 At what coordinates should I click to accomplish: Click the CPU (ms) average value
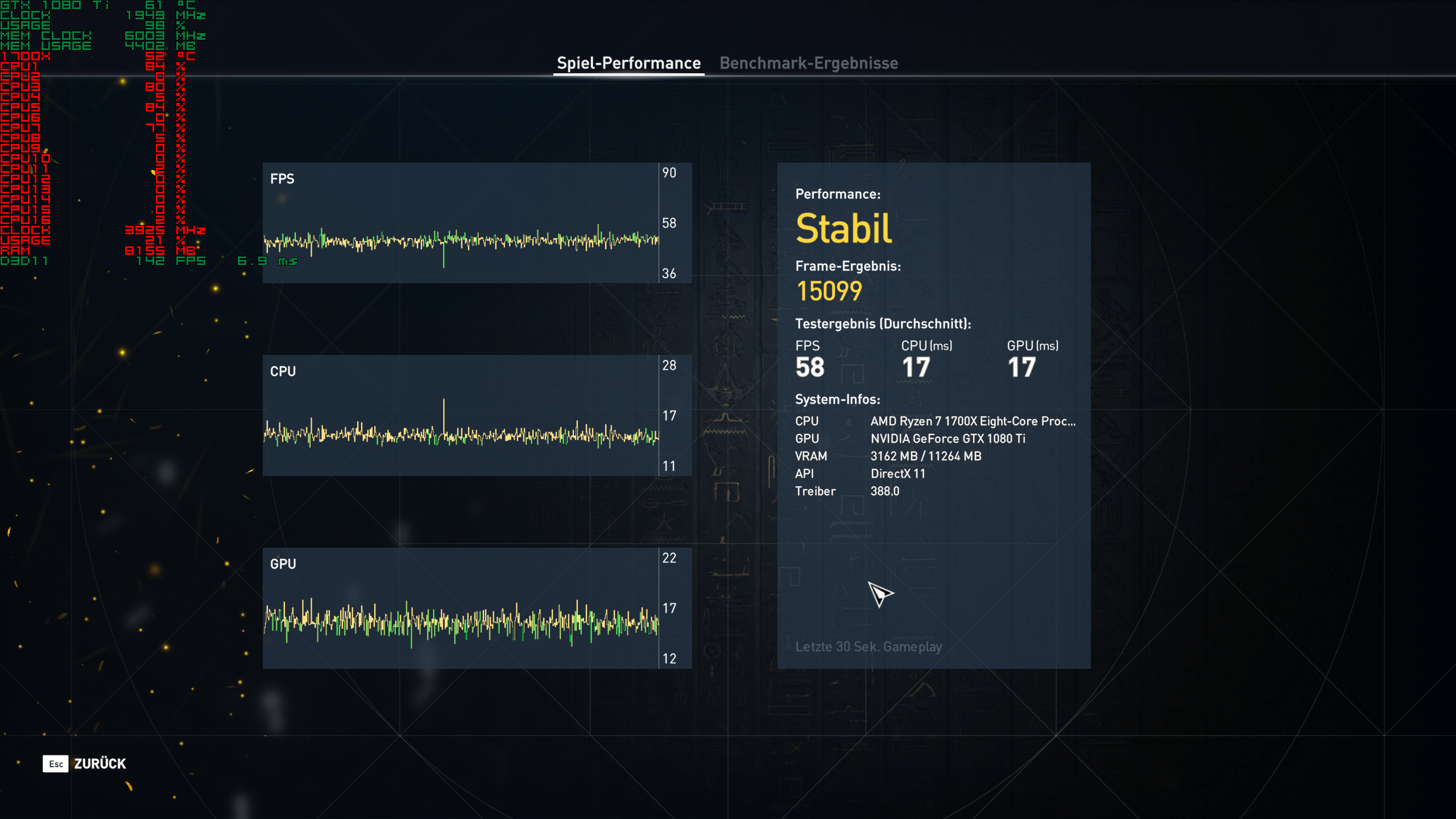point(916,367)
